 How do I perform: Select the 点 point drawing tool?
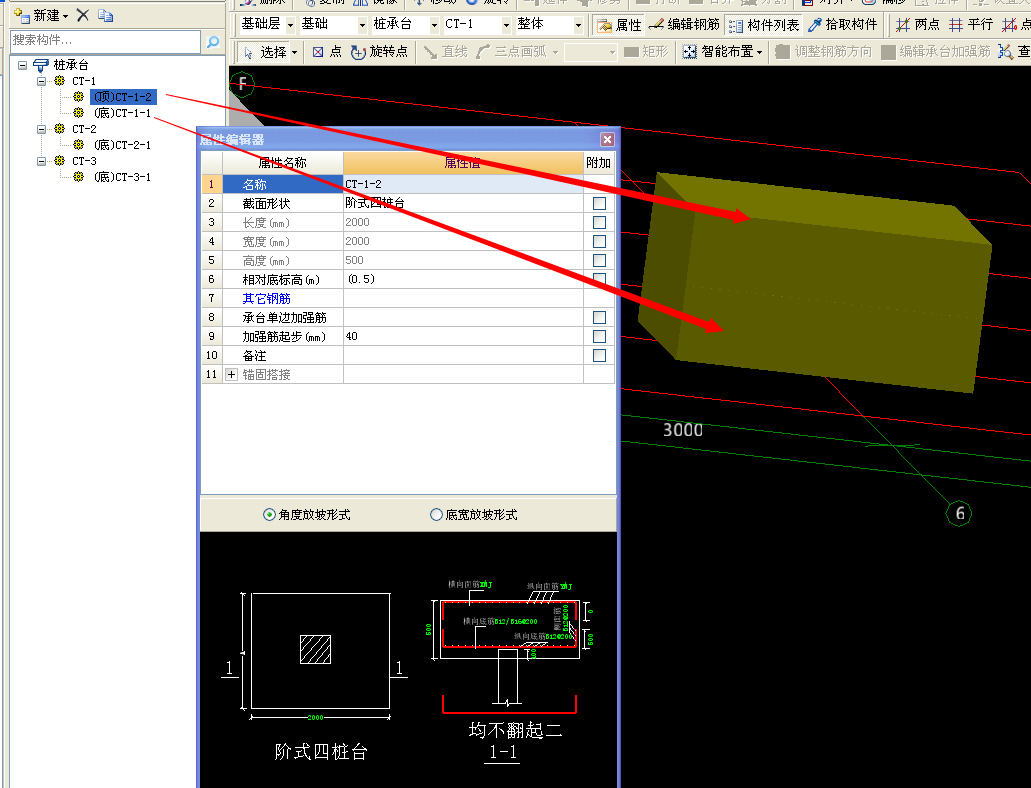tap(327, 52)
